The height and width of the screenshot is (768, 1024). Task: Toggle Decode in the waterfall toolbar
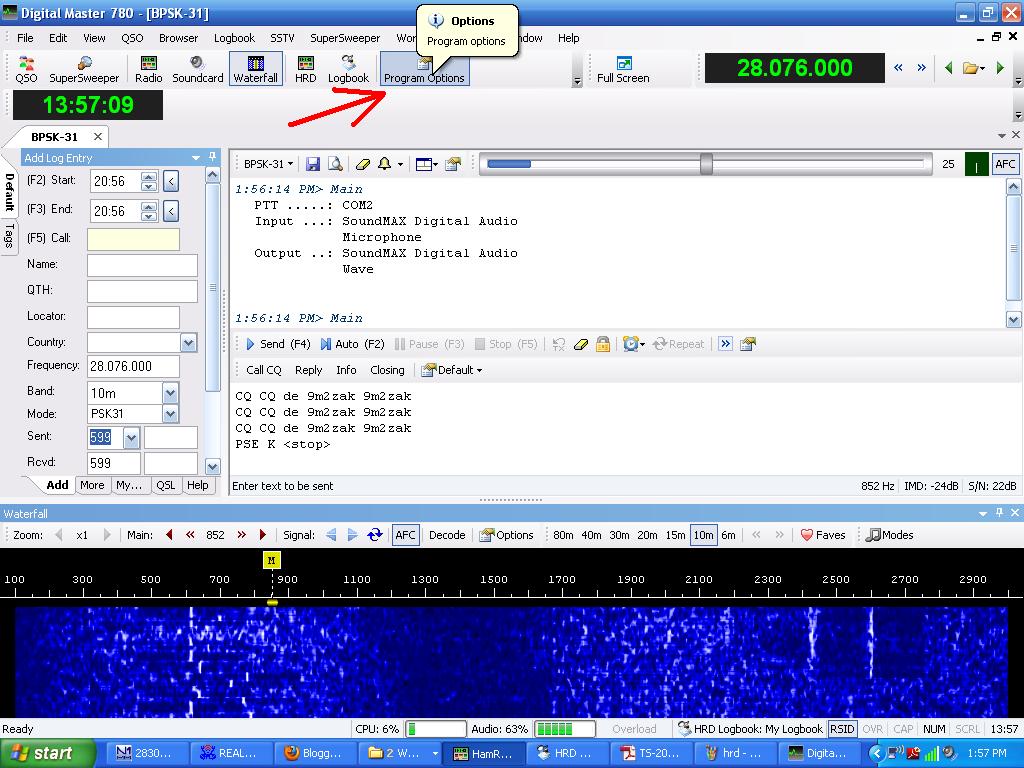[446, 534]
